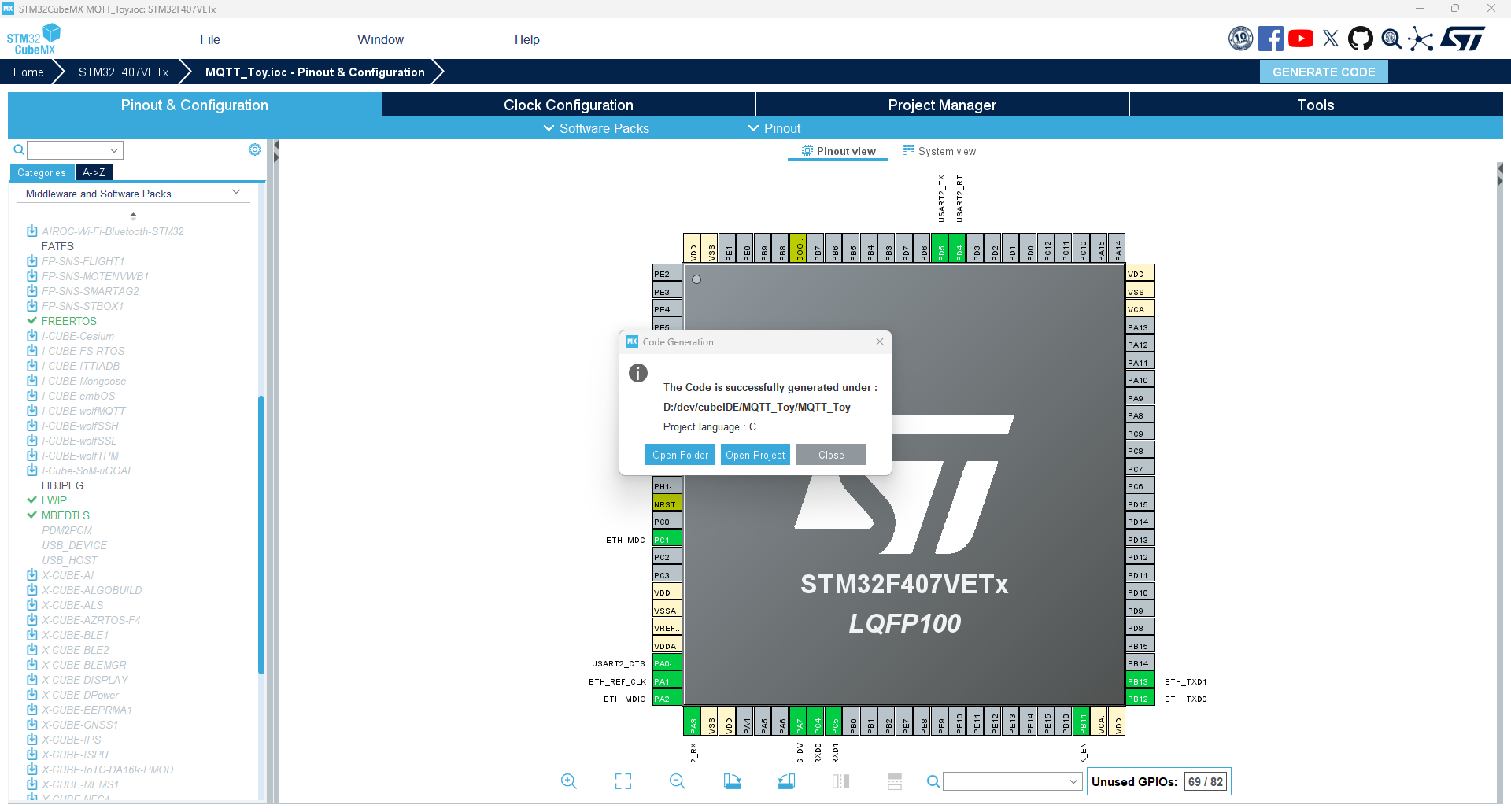Expand the Software Packs dropdown
The height and width of the screenshot is (812, 1511).
tap(597, 128)
